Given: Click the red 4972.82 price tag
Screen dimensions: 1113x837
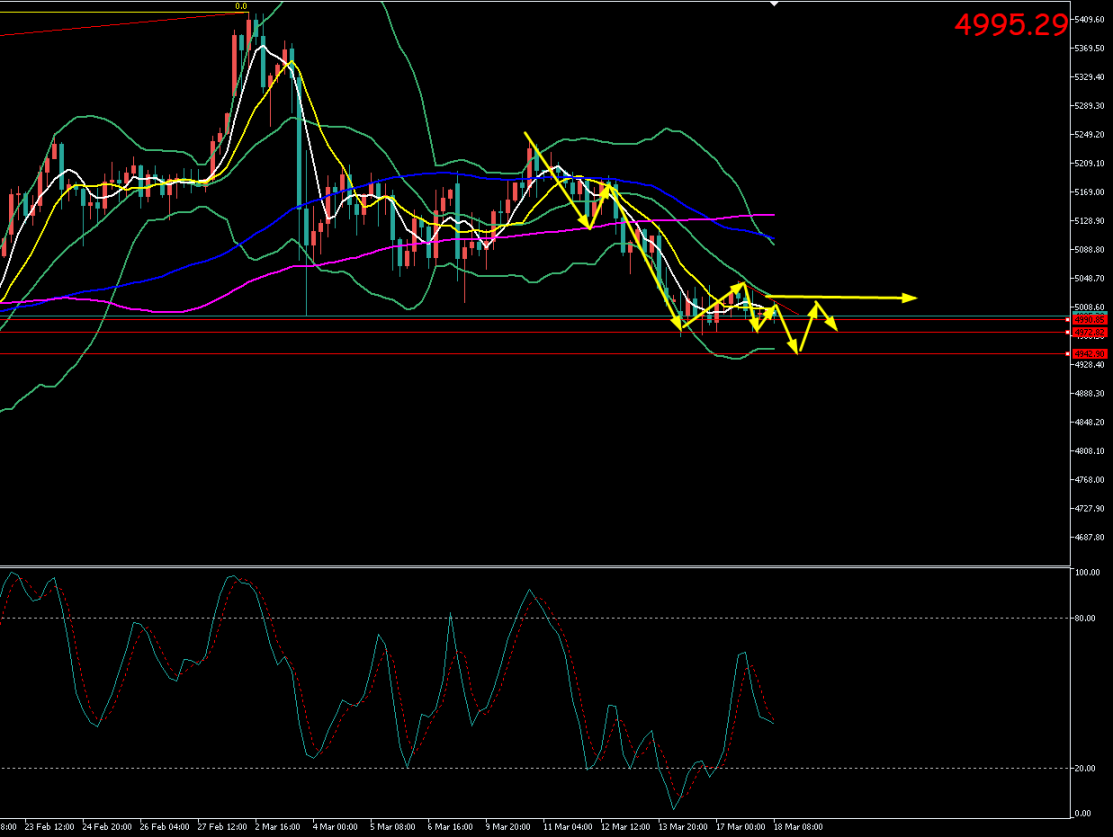Looking at the screenshot, I should coord(1088,332).
